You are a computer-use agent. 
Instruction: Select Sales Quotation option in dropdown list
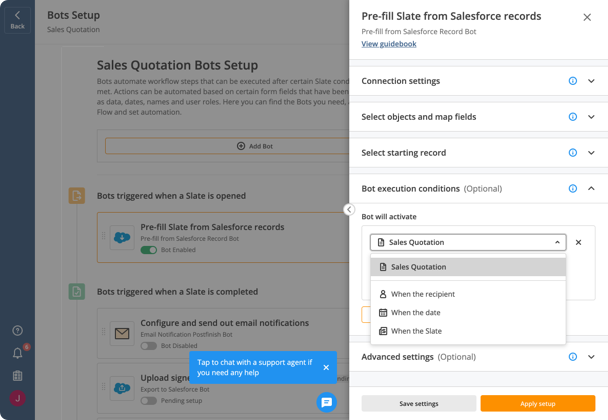pos(468,267)
